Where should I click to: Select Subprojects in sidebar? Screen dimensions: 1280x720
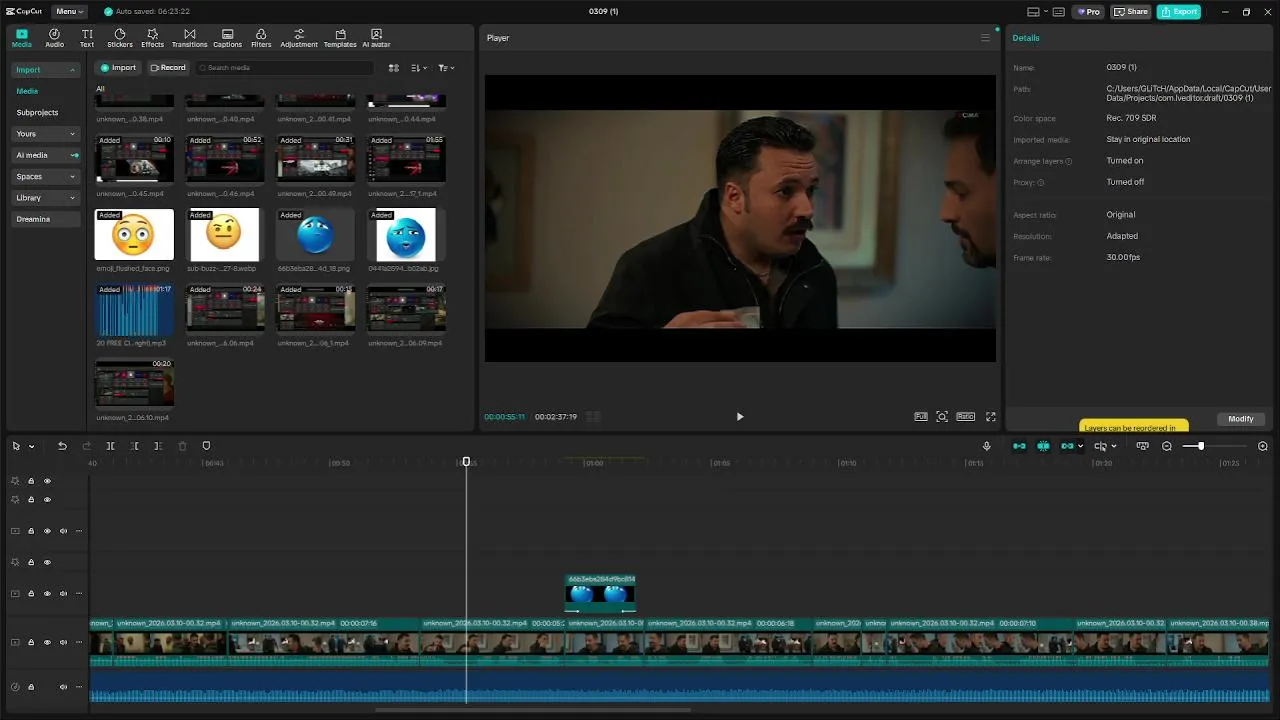point(37,113)
